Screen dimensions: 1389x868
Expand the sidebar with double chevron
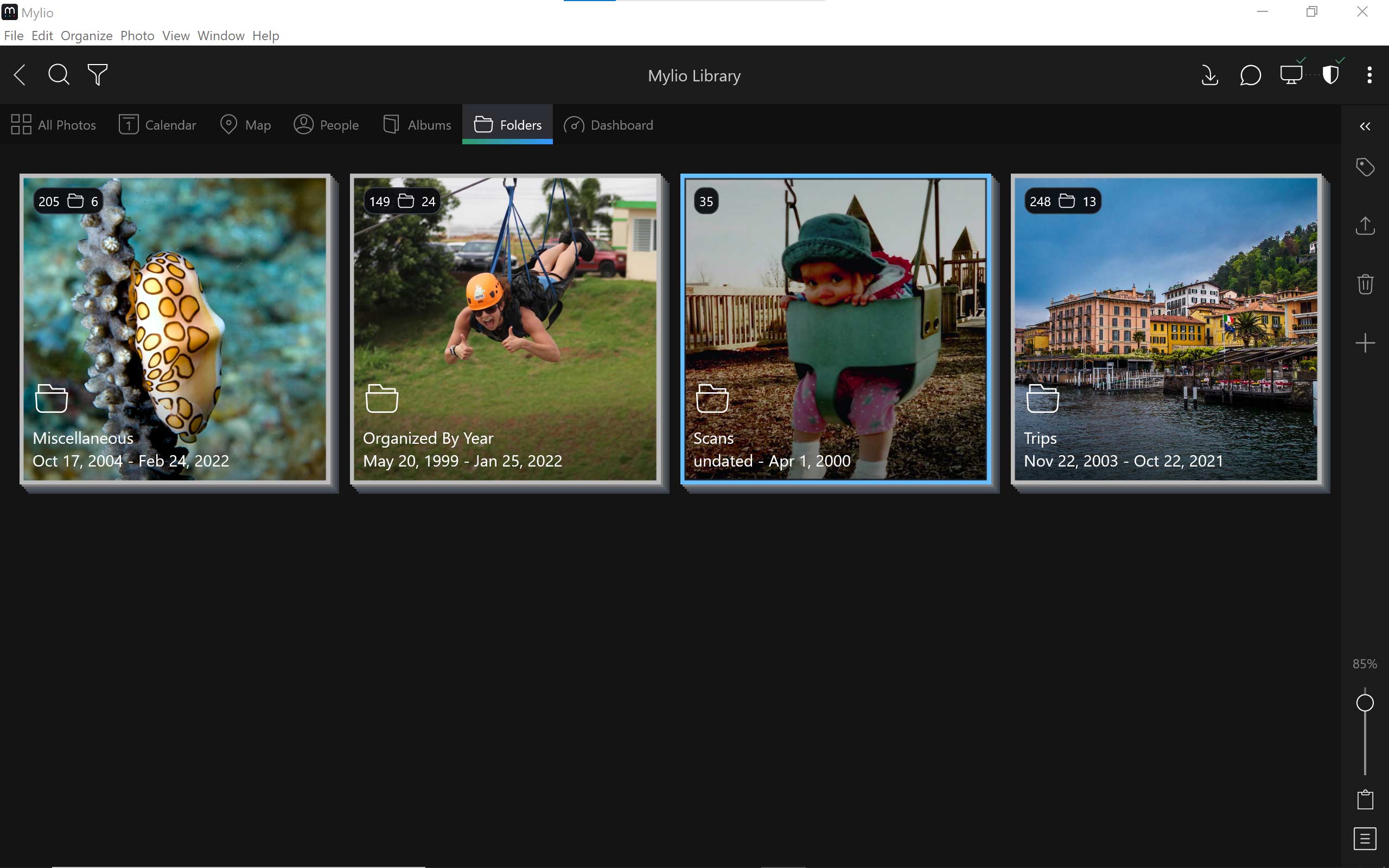[1365, 126]
